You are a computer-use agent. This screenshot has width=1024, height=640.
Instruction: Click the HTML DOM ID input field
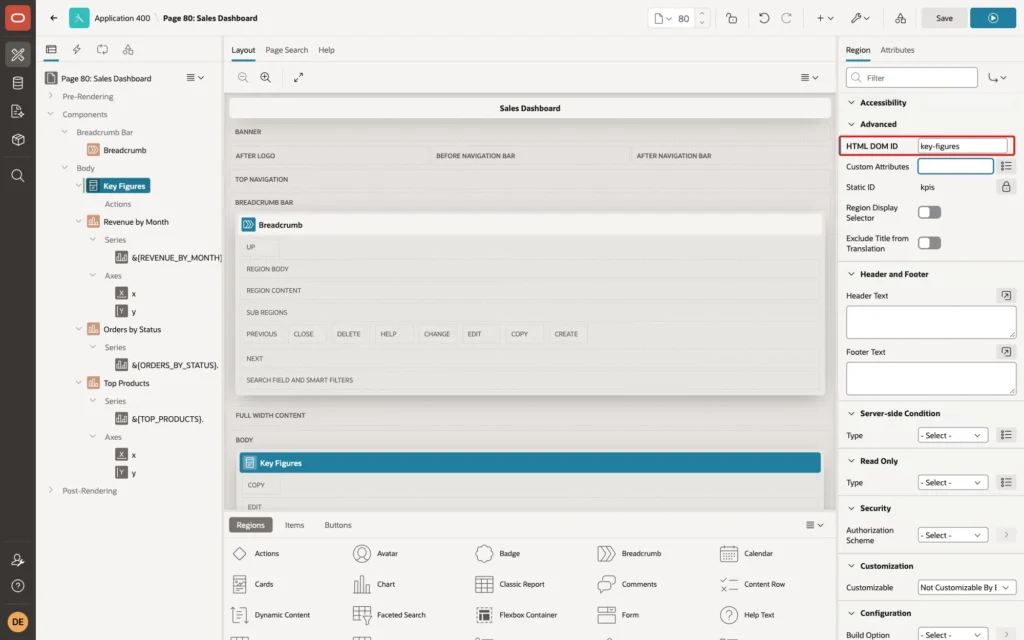click(963, 146)
